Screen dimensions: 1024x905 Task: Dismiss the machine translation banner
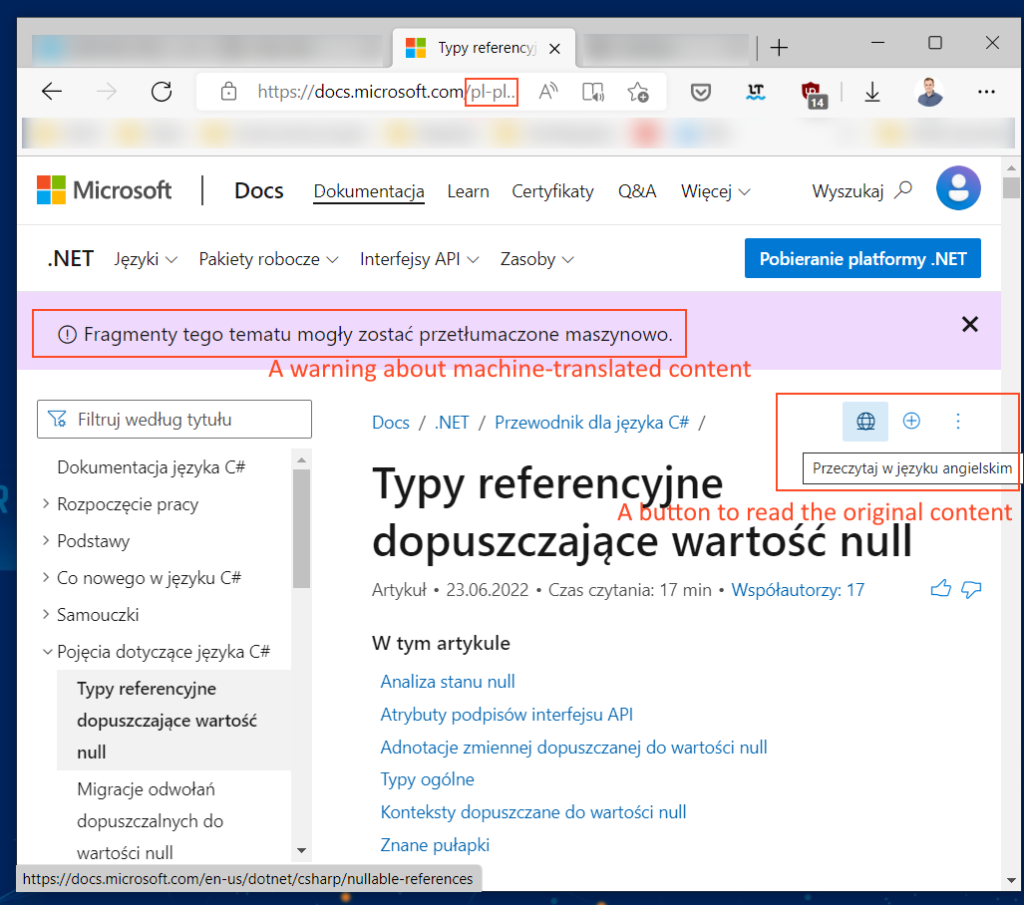click(x=970, y=324)
